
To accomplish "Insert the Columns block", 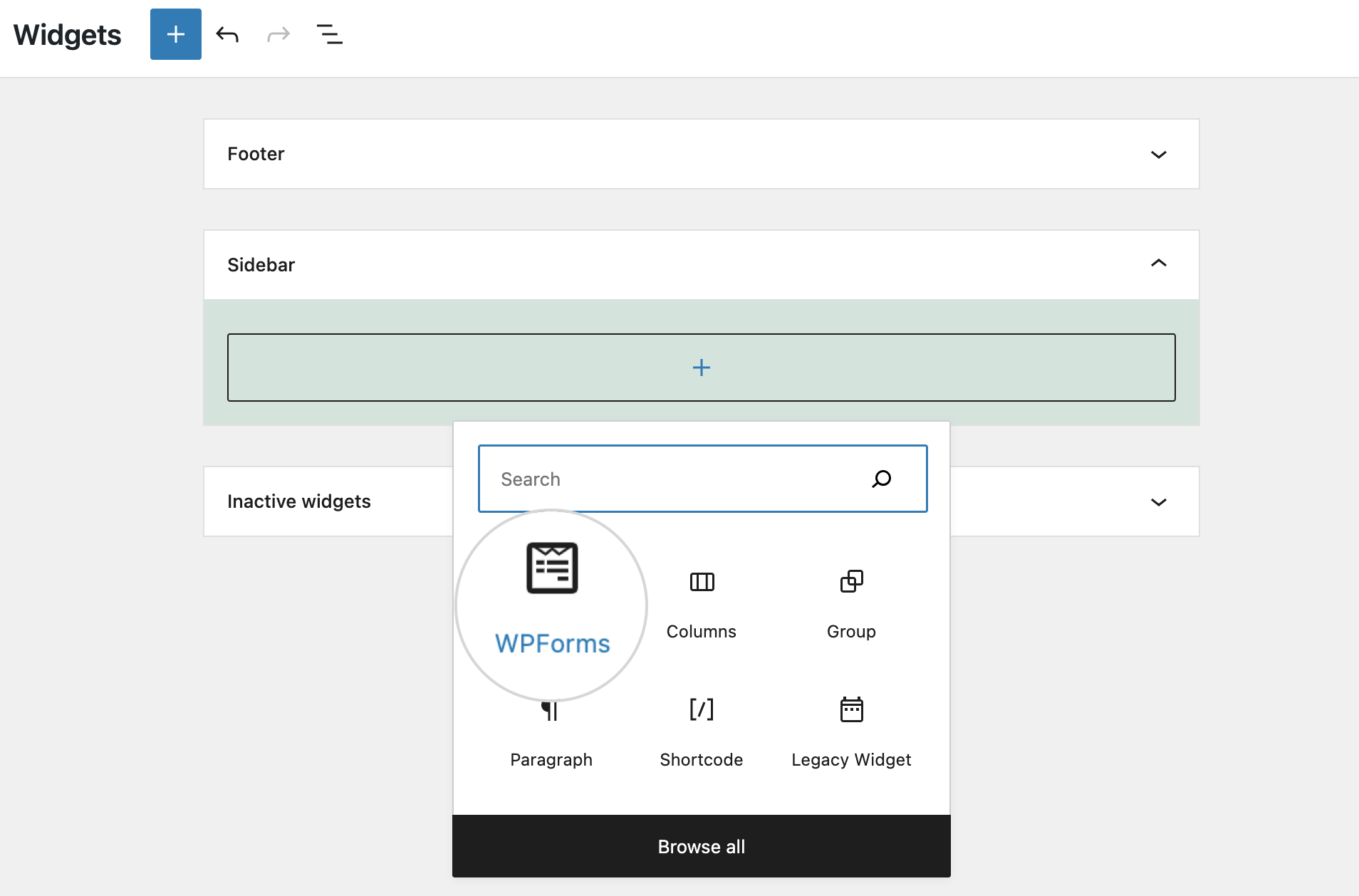I will click(x=702, y=605).
